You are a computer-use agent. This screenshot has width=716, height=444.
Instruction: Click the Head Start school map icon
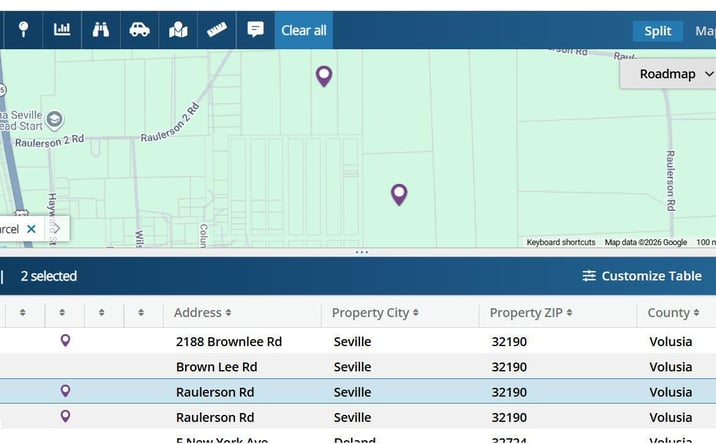[54, 120]
